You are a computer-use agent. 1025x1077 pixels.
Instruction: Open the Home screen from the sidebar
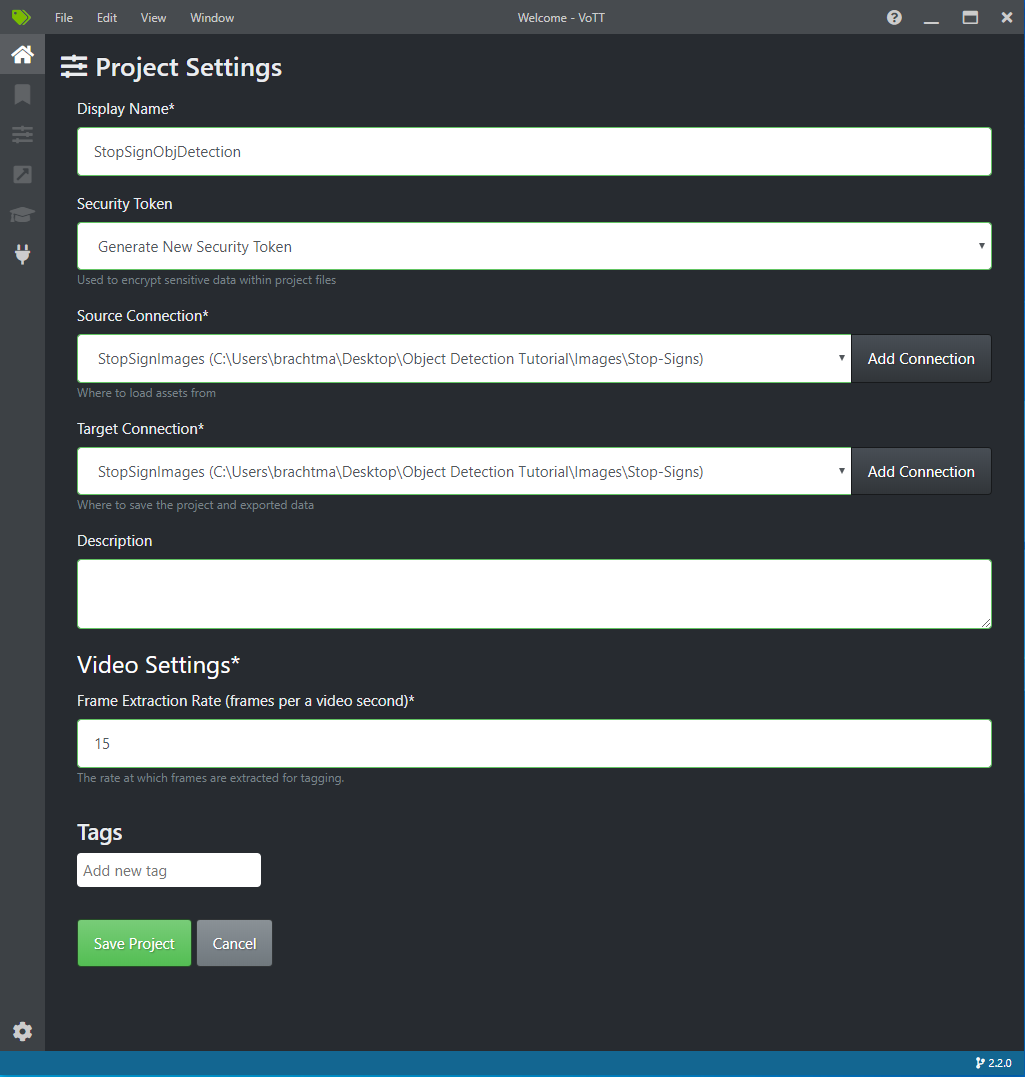pos(22,54)
